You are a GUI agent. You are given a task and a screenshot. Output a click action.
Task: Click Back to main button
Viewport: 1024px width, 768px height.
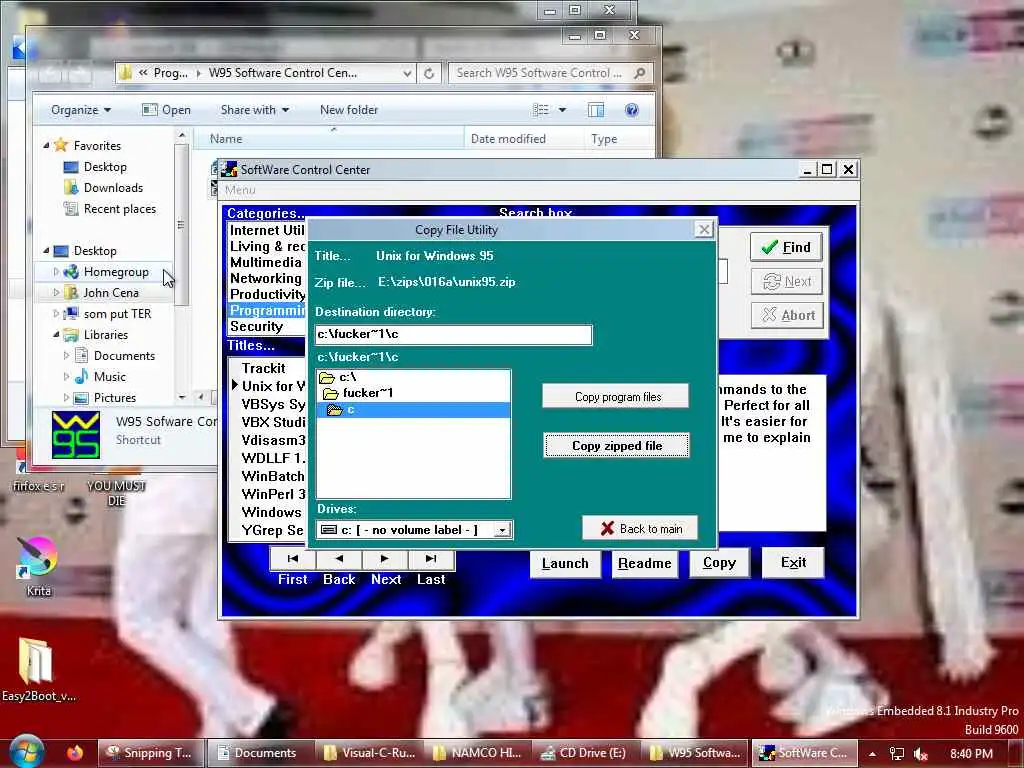point(640,528)
